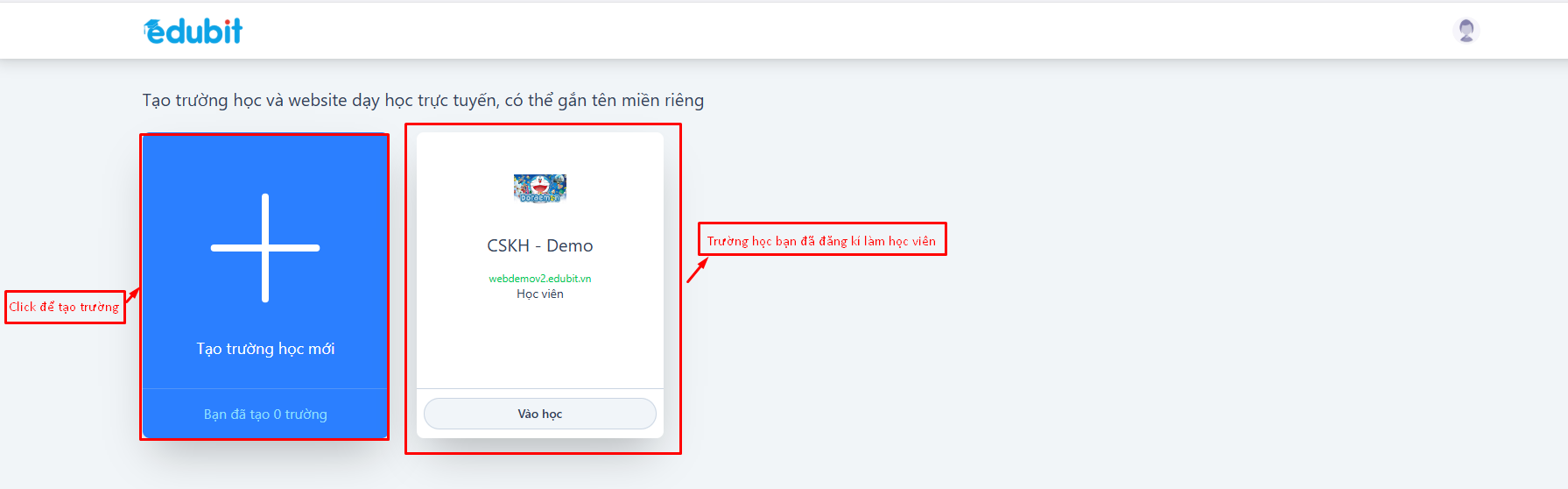Click 'Bạn đã tạo 0 trường' text
The width and height of the screenshot is (1568, 489).
[x=265, y=414]
